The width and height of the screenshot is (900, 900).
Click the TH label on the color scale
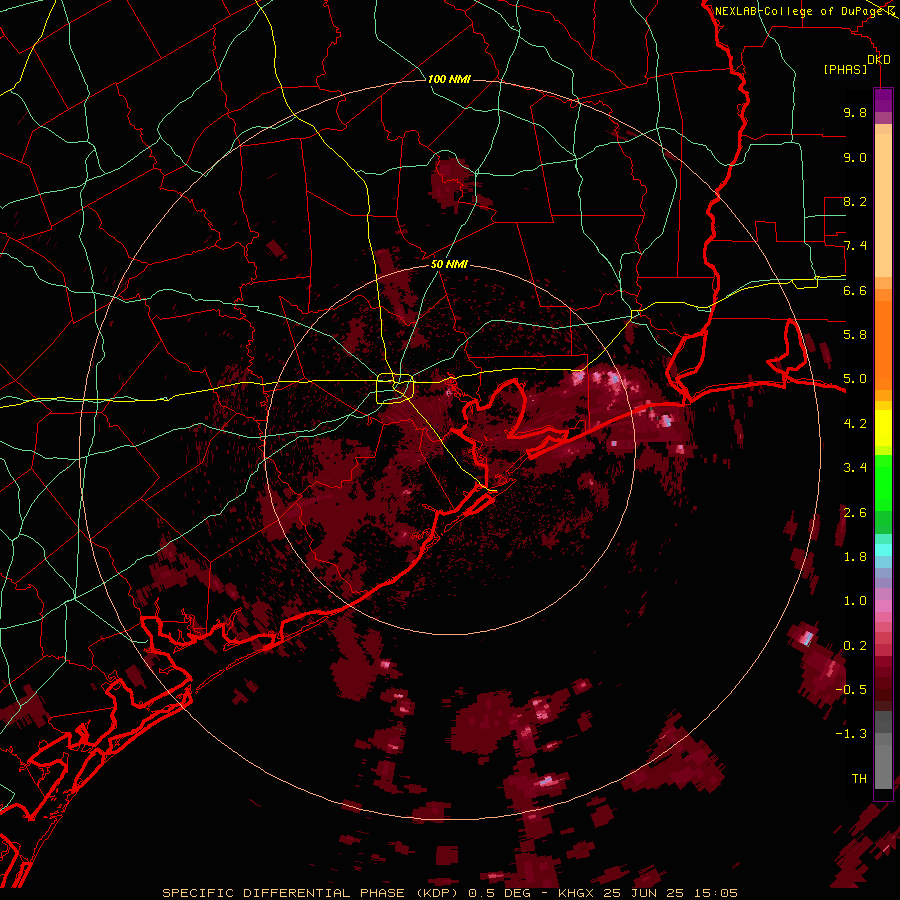click(x=859, y=779)
